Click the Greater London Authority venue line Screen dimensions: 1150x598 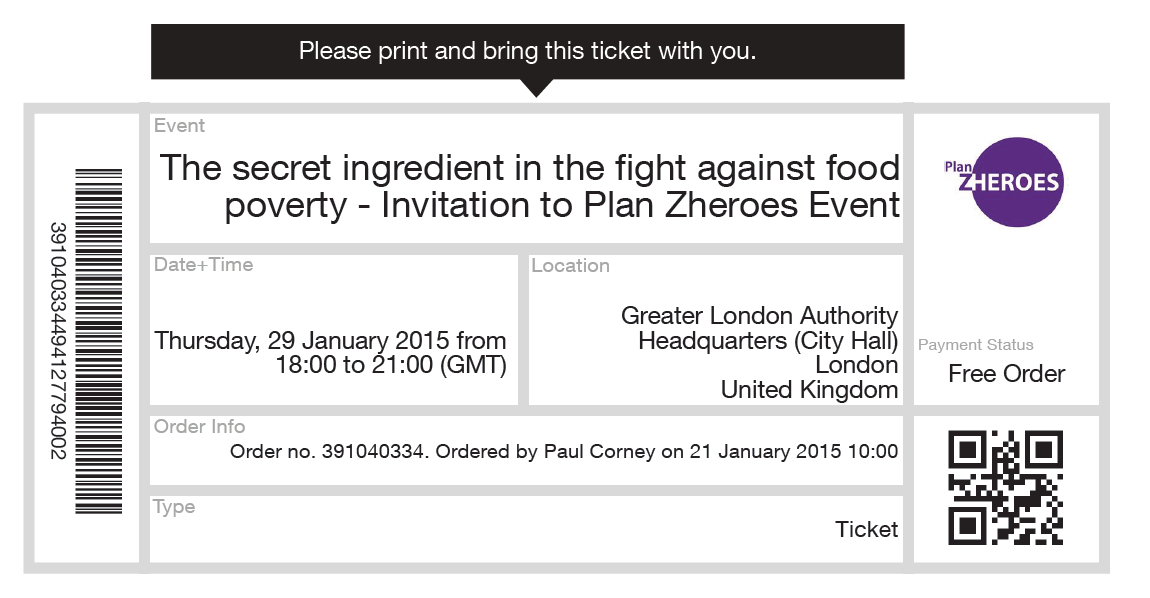[759, 316]
